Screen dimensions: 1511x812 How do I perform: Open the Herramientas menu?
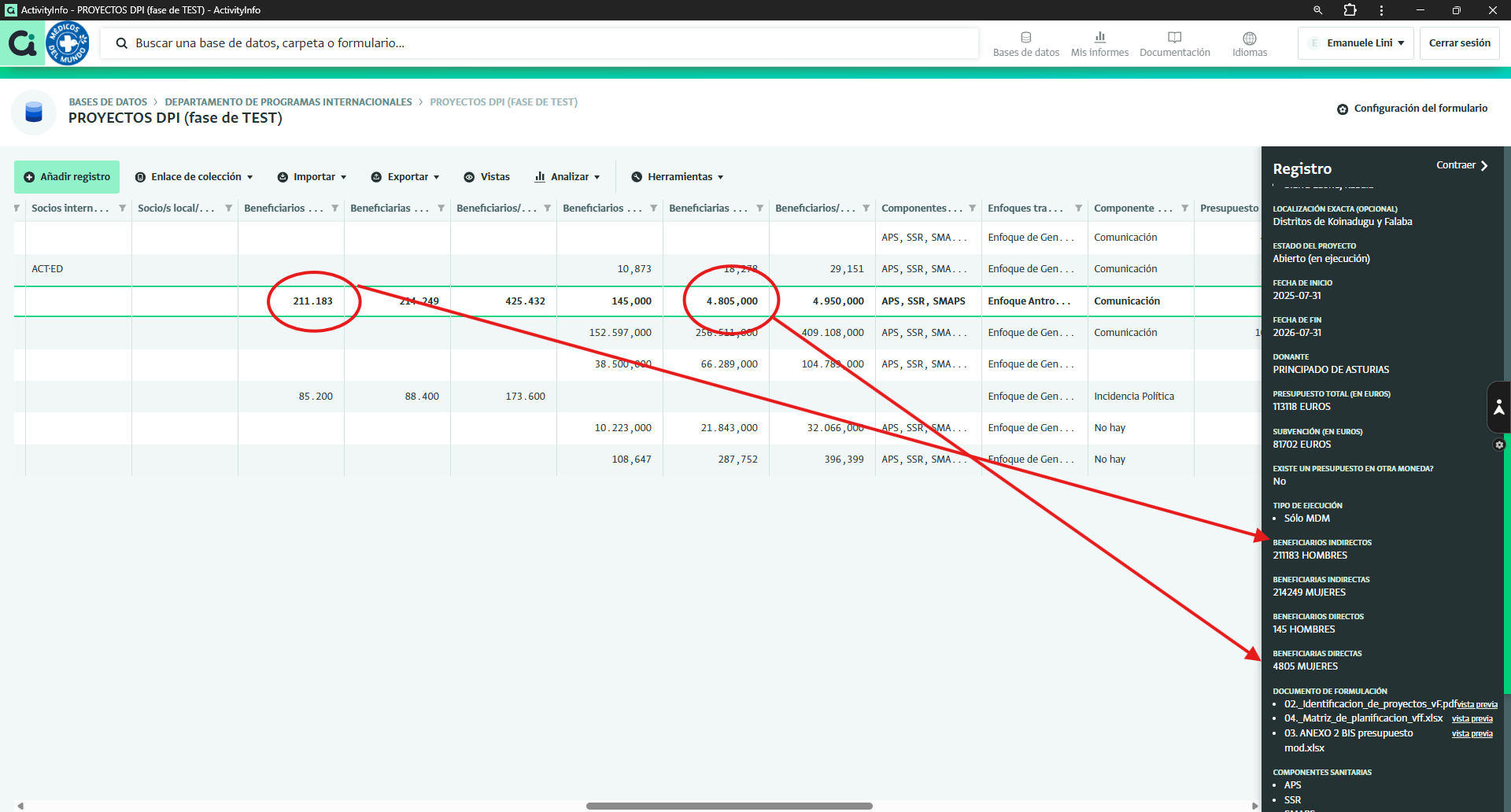click(678, 177)
